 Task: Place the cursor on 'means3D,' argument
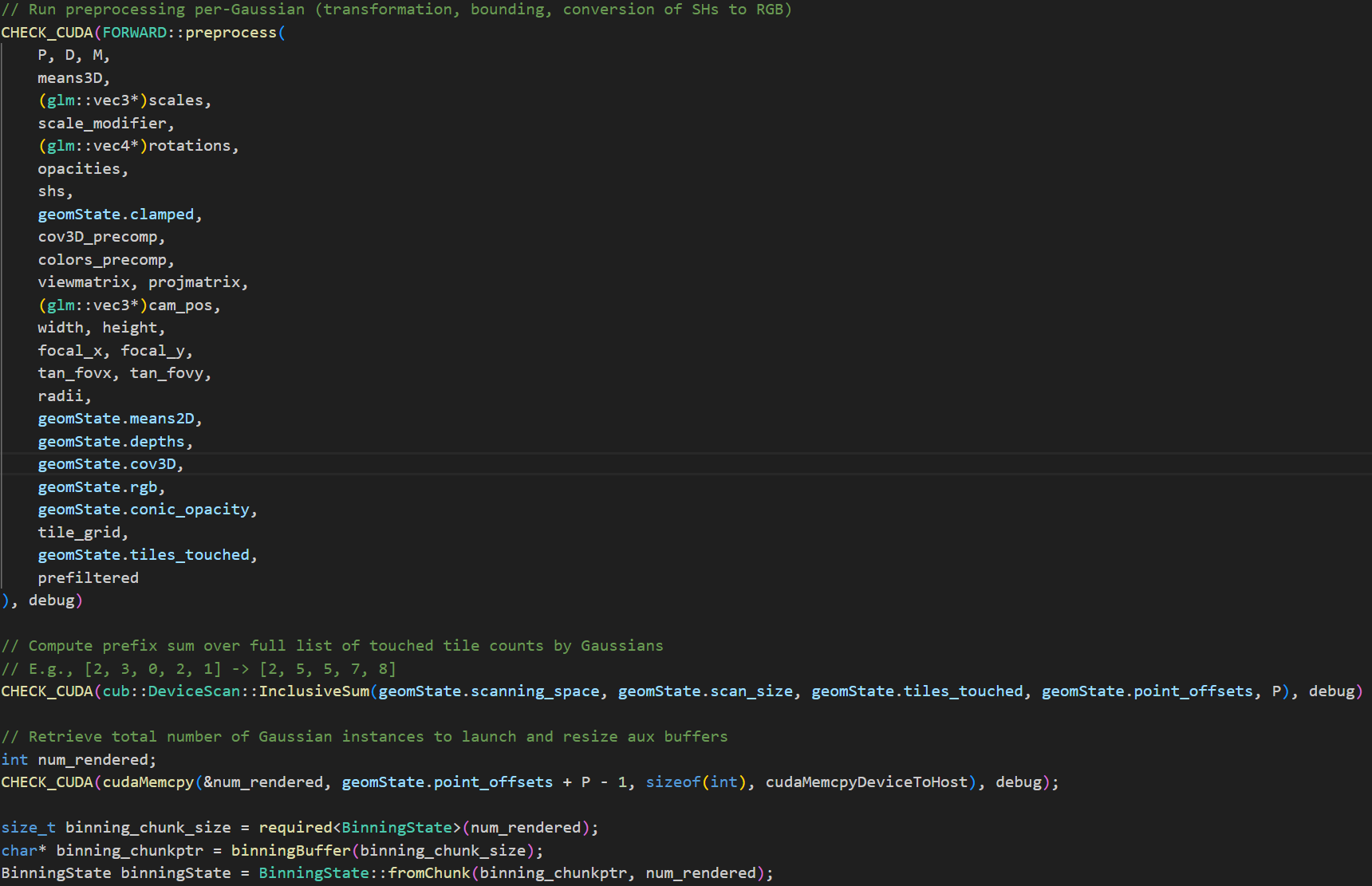tap(74, 78)
